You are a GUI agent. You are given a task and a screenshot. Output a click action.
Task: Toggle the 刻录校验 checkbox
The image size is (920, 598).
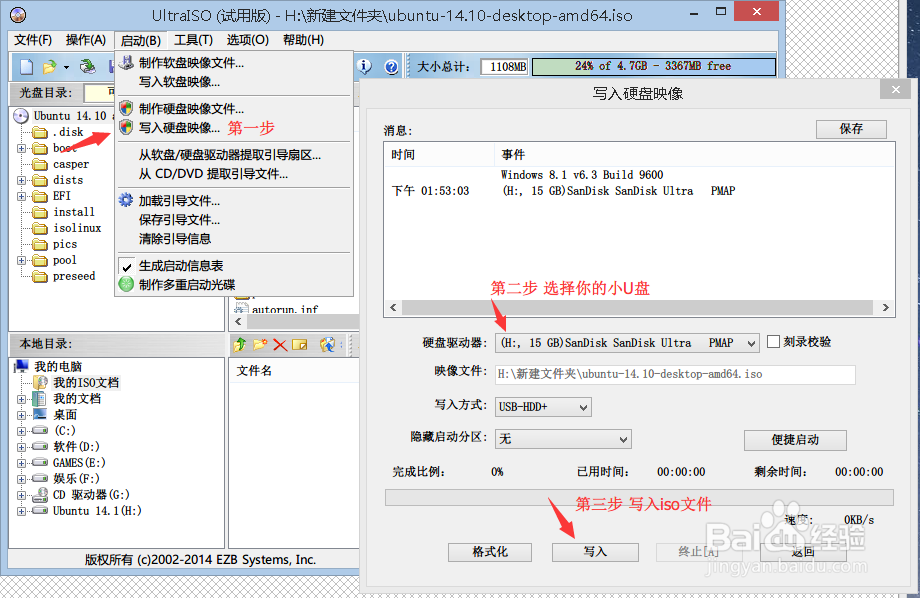pyautogui.click(x=773, y=342)
